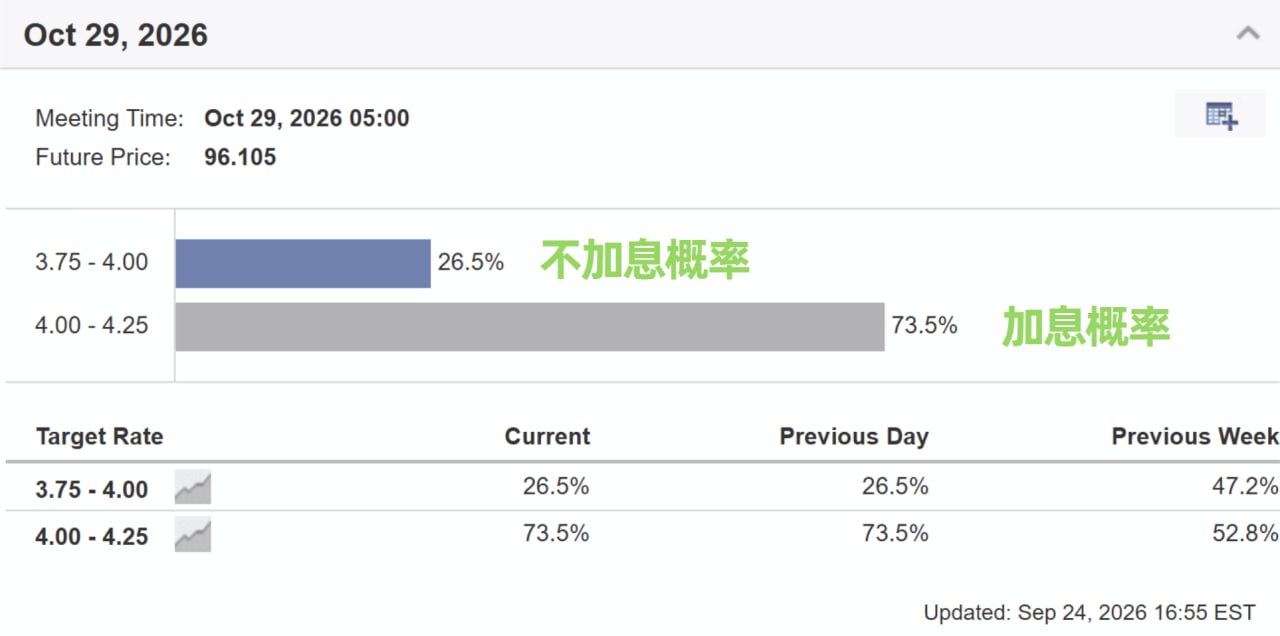Click the Oct 29, 2026 header title
Screen dimensions: 1280x636
coord(116,35)
